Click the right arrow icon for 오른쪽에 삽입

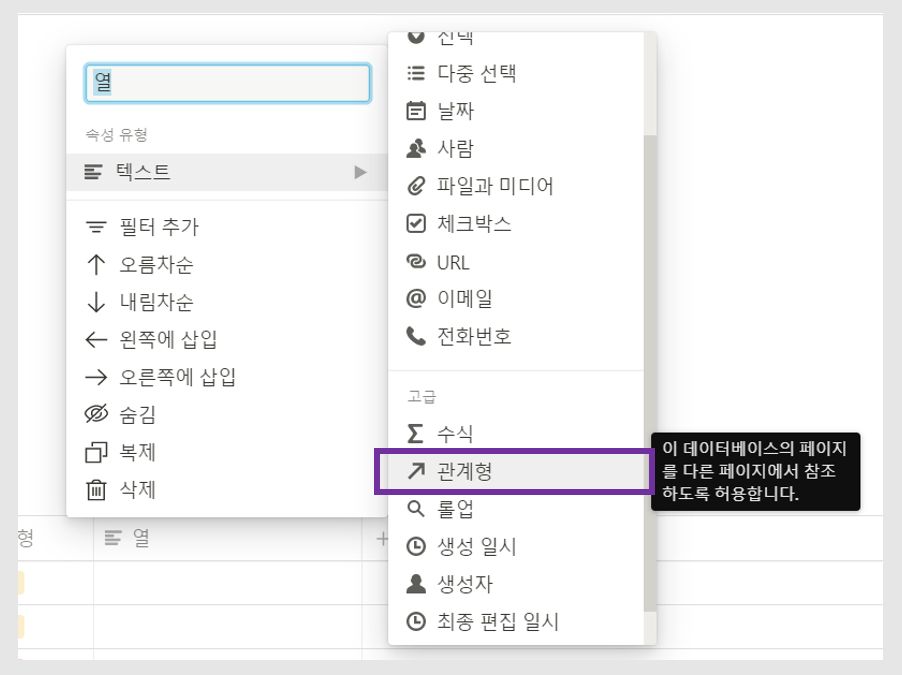(x=96, y=377)
